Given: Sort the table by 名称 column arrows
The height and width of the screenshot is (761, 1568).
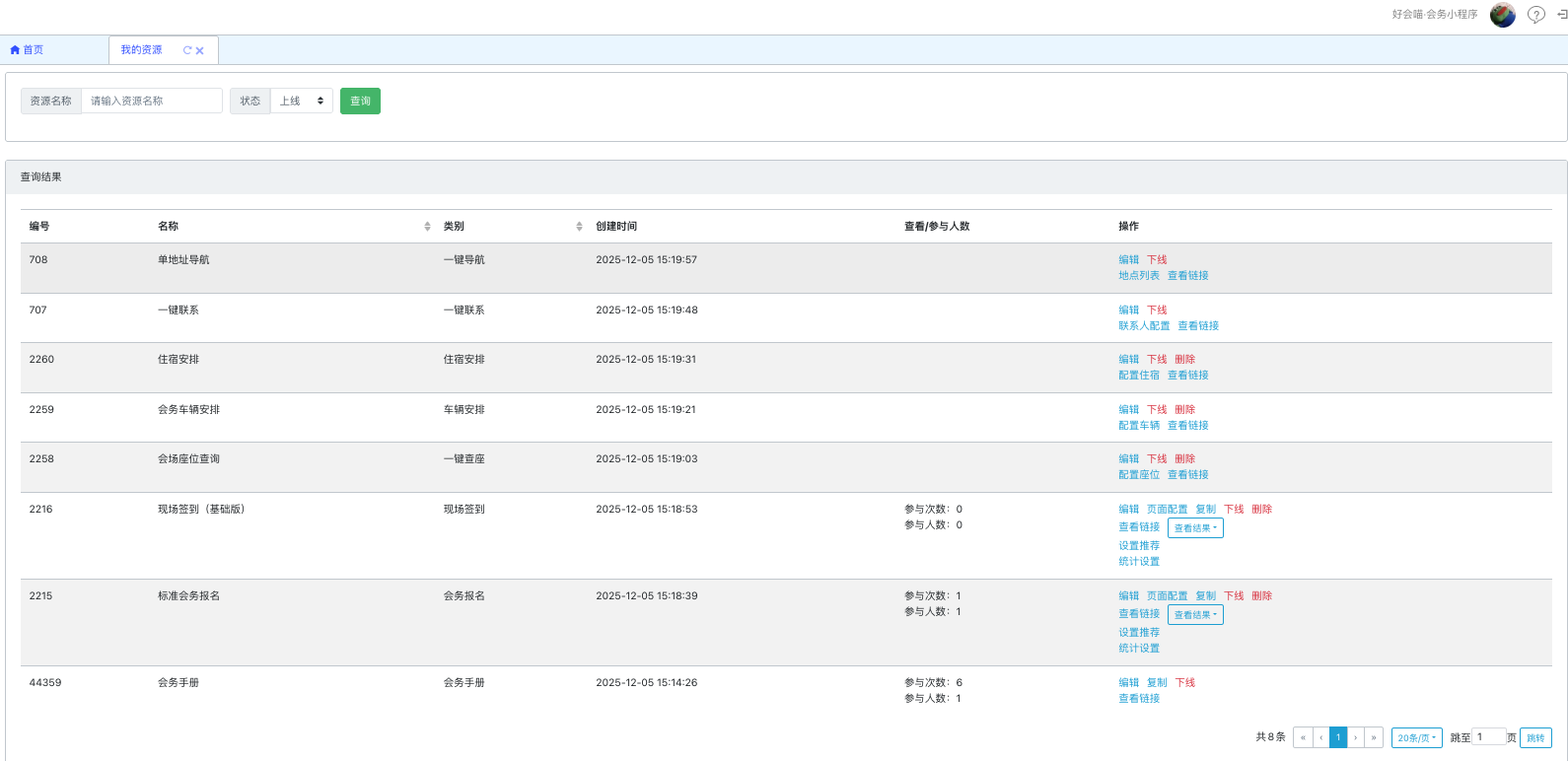Looking at the screenshot, I should [427, 227].
